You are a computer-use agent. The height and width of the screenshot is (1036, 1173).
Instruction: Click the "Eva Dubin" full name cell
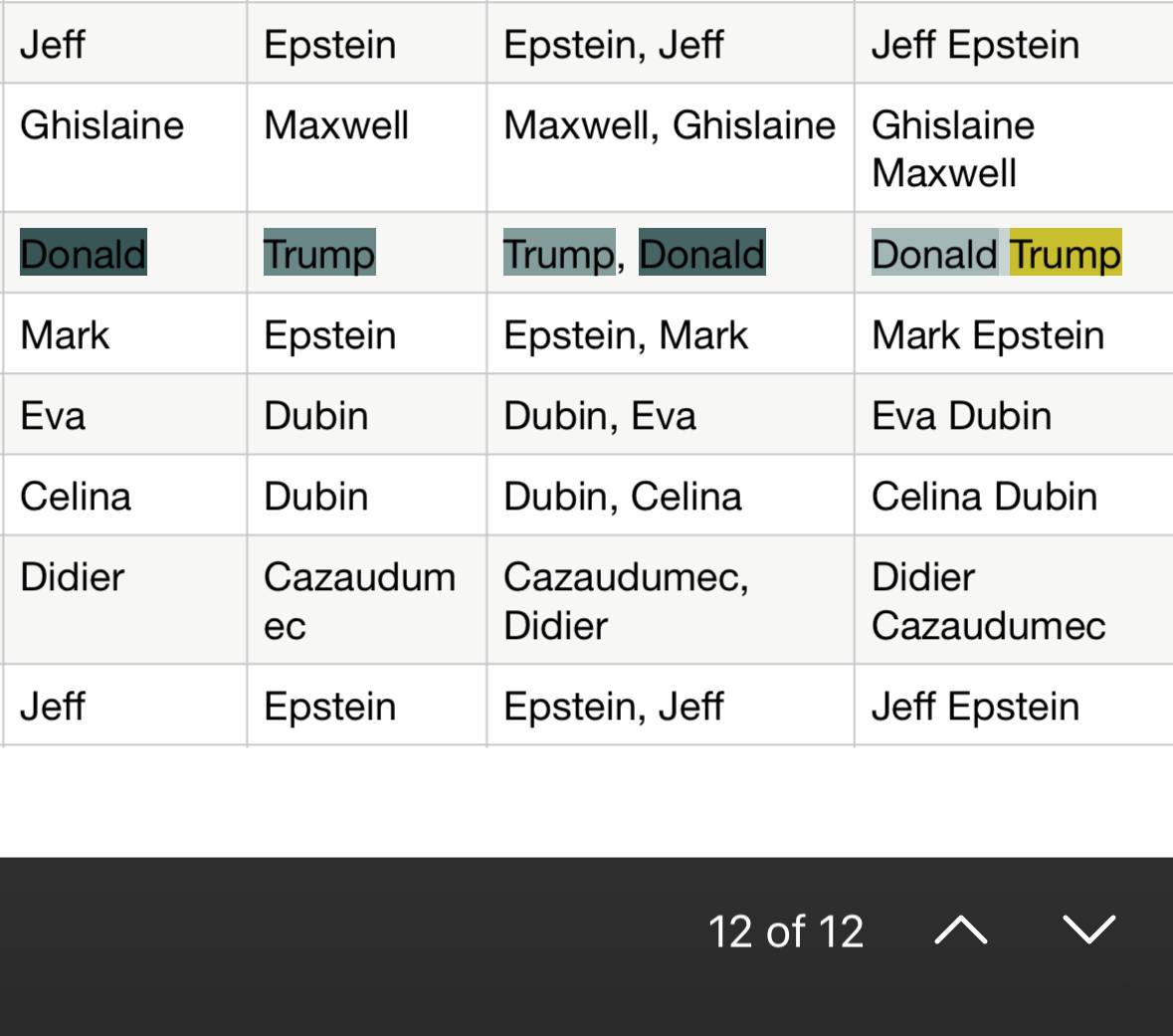click(x=961, y=416)
